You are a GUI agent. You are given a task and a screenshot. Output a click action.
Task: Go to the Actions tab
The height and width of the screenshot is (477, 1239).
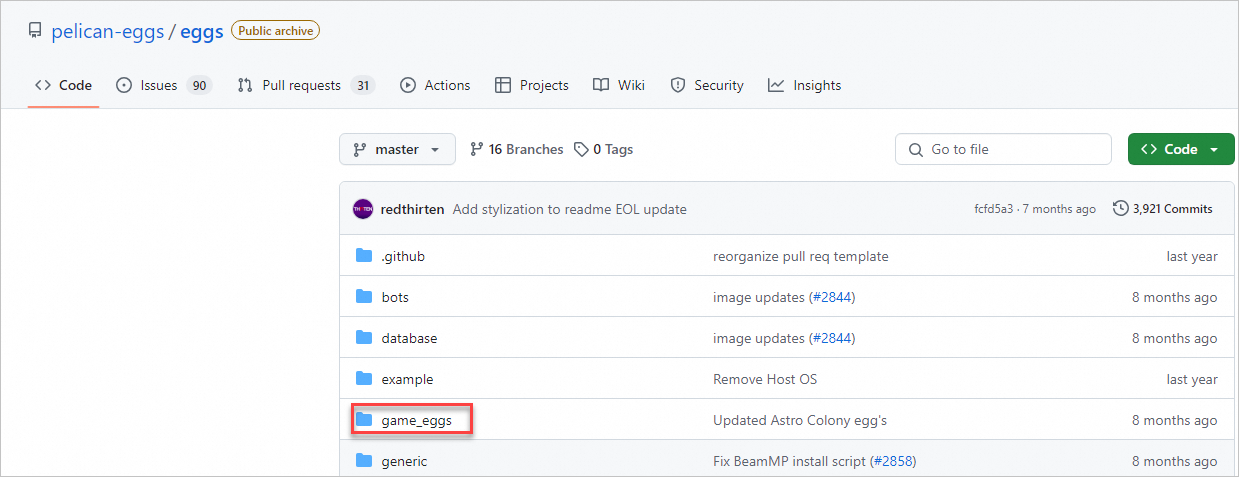[x=435, y=85]
